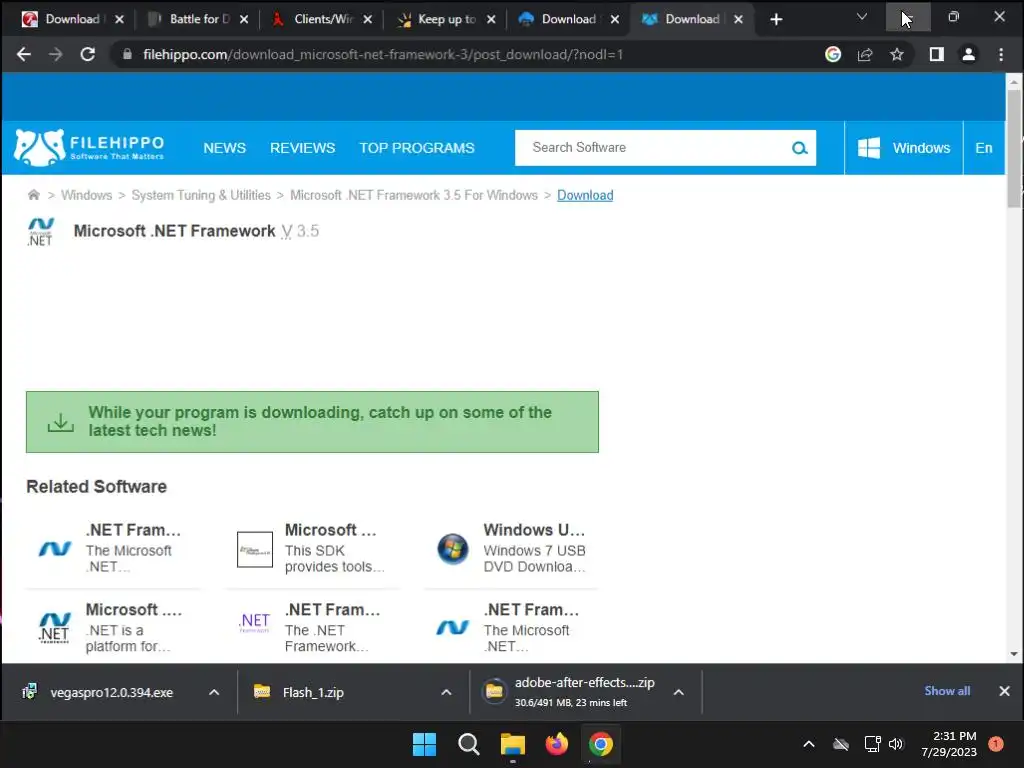Click Show all downloads

click(947, 691)
